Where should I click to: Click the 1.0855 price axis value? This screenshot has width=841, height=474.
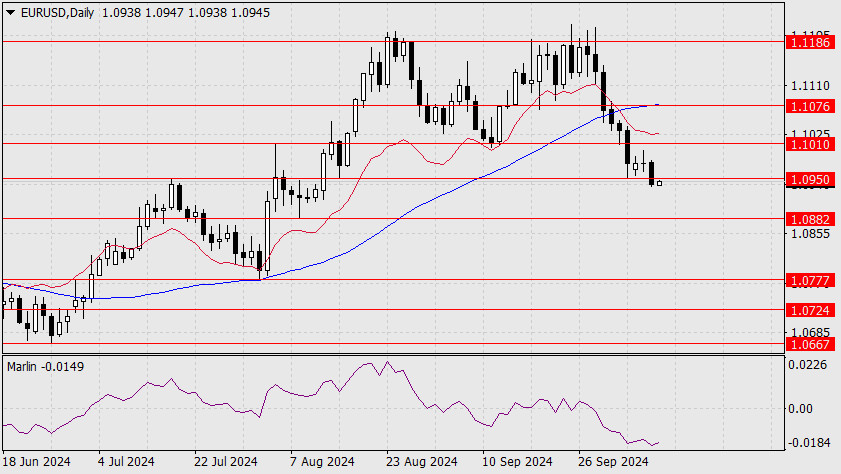point(810,234)
